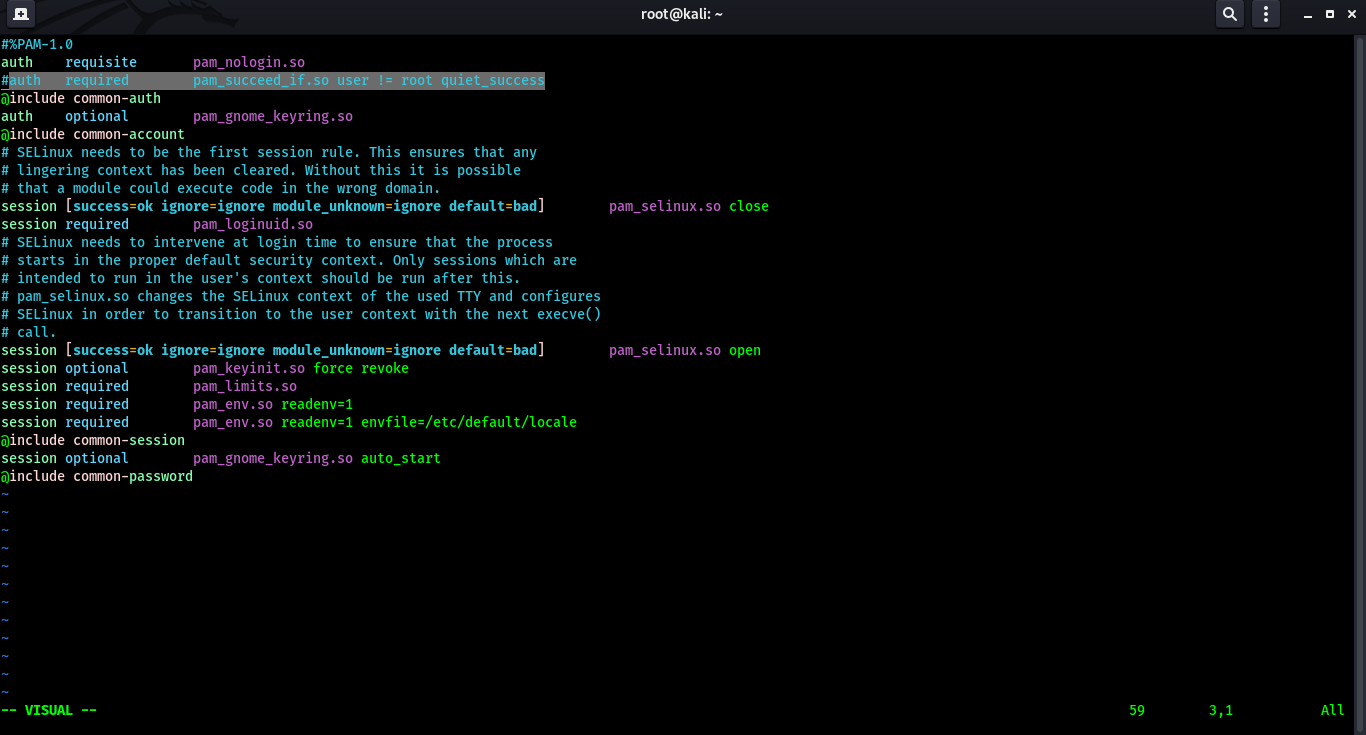Image resolution: width=1366 pixels, height=735 pixels.
Task: Click 'pam_keyinit.so force revoke' text
Action: (301, 368)
